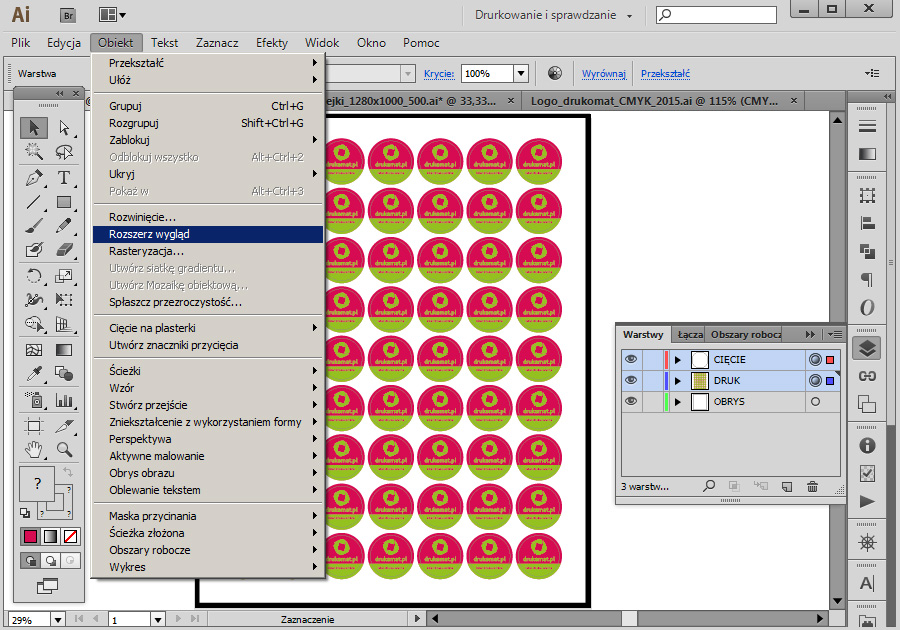Expand the CIĘCIE layer

pyautogui.click(x=678, y=360)
